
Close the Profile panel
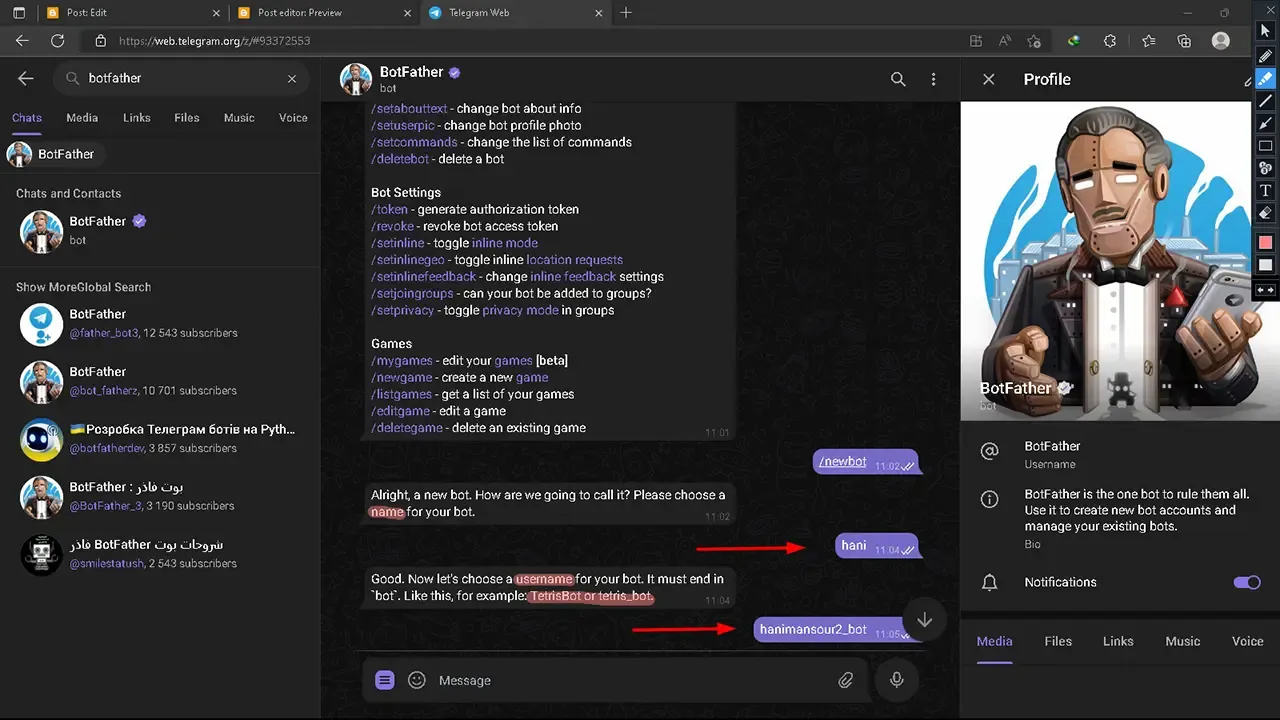[x=989, y=79]
